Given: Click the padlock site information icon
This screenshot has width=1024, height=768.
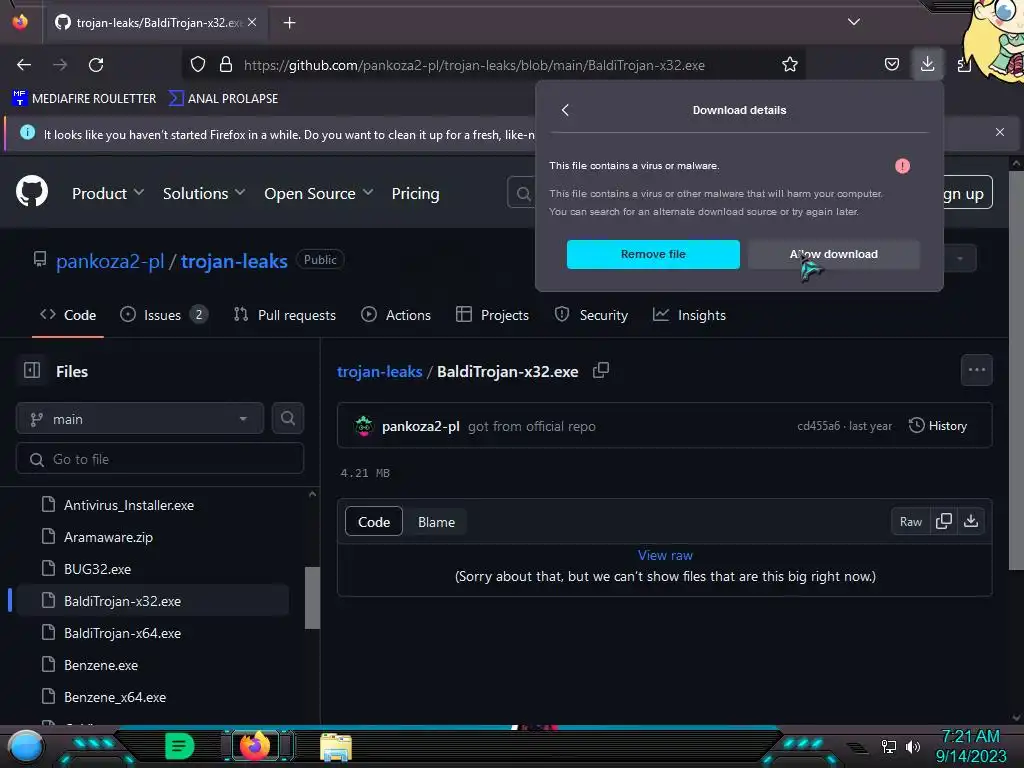Looking at the screenshot, I should 226,65.
